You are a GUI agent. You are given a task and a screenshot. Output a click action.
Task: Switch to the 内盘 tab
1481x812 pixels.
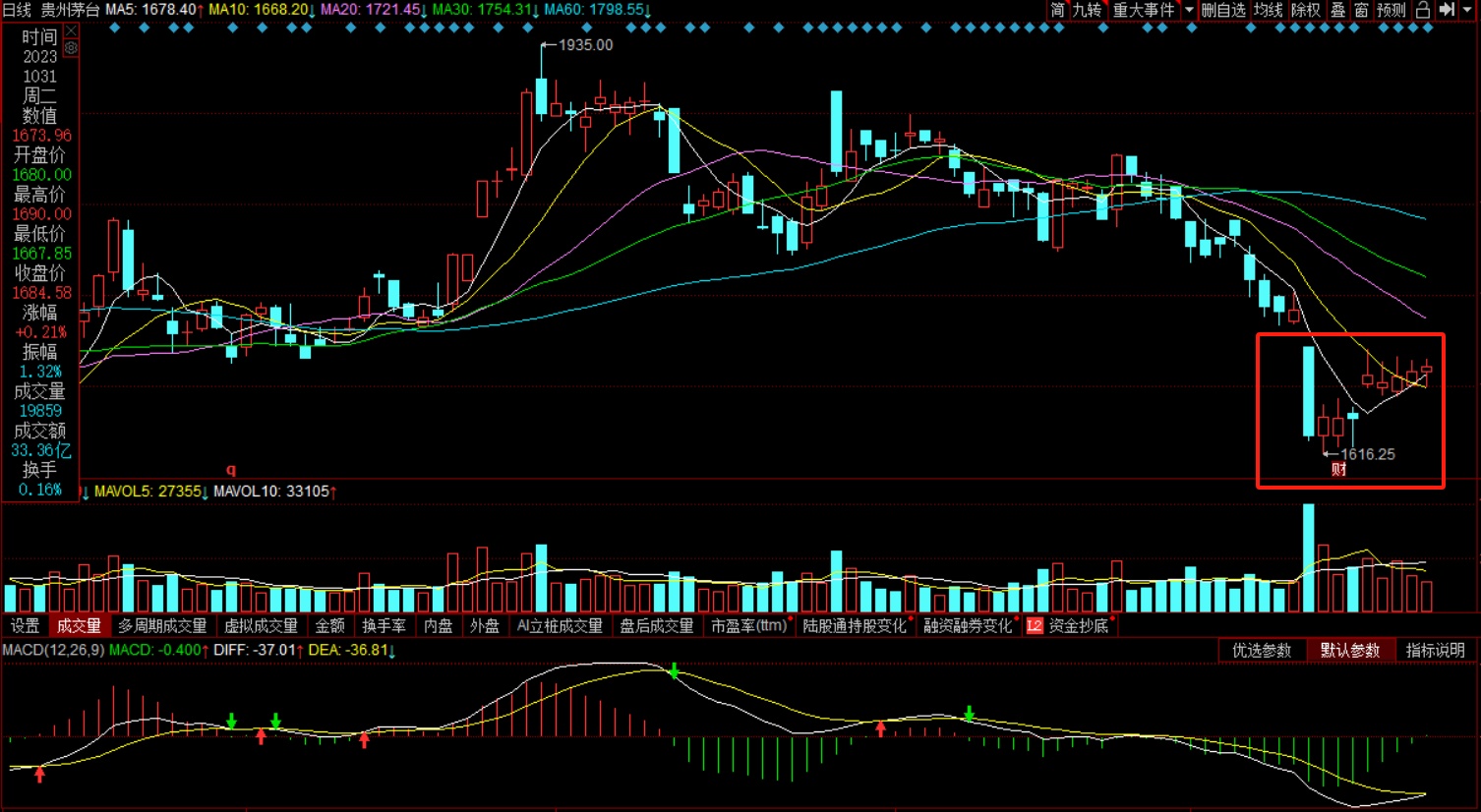pyautogui.click(x=438, y=626)
